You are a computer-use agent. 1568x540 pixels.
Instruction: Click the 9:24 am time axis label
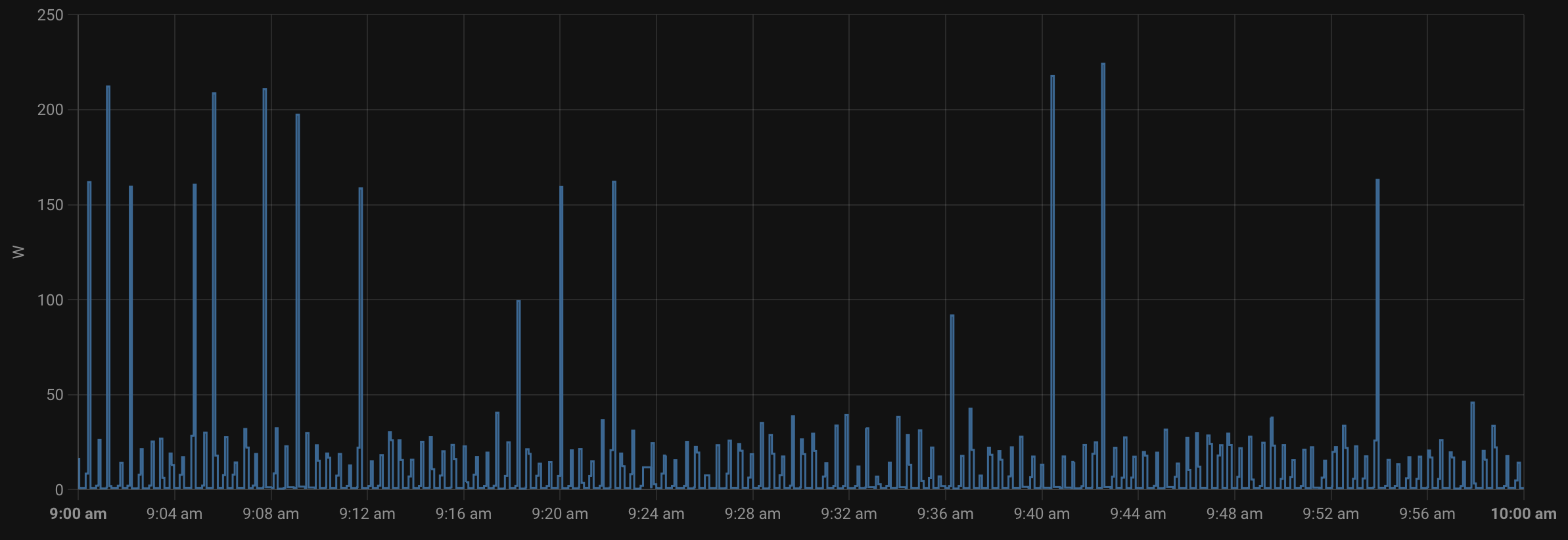[x=657, y=514]
